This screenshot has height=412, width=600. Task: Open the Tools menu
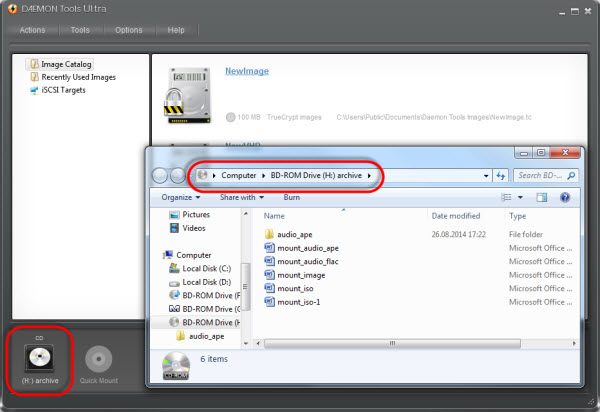click(x=80, y=30)
